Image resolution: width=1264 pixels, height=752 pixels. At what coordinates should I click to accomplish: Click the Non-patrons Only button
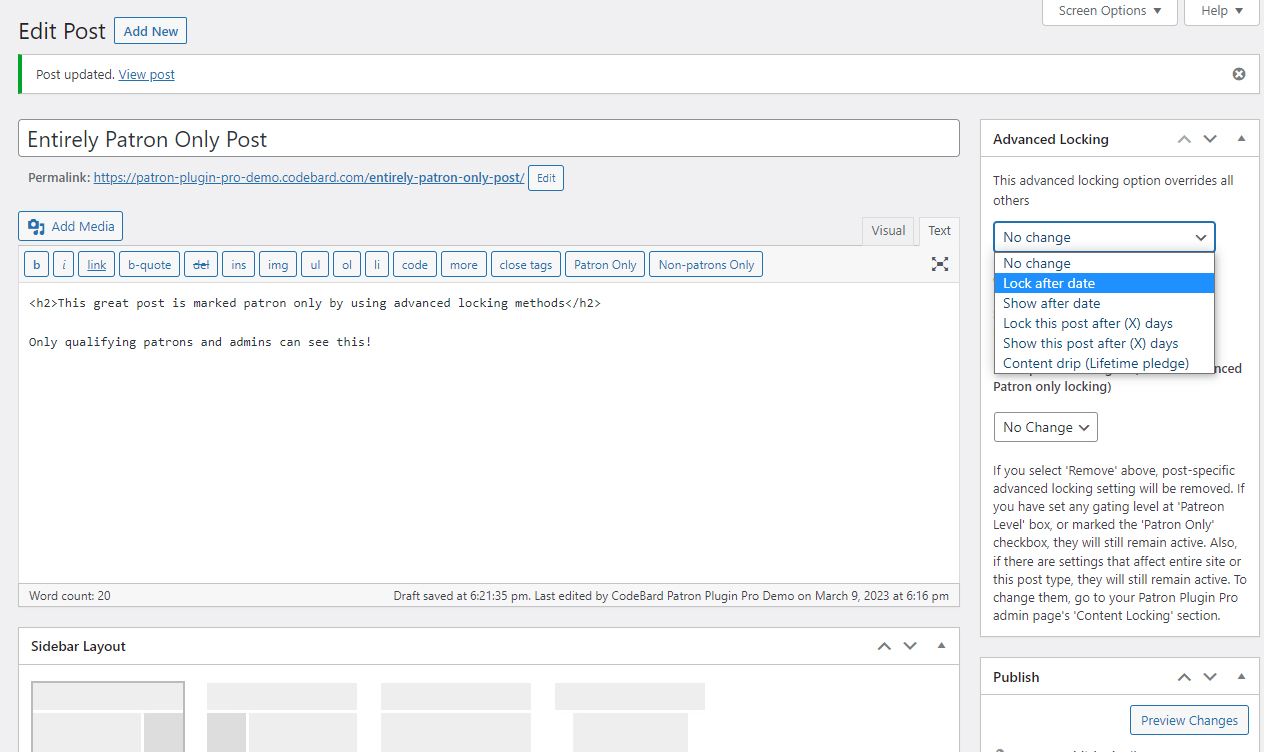click(706, 265)
